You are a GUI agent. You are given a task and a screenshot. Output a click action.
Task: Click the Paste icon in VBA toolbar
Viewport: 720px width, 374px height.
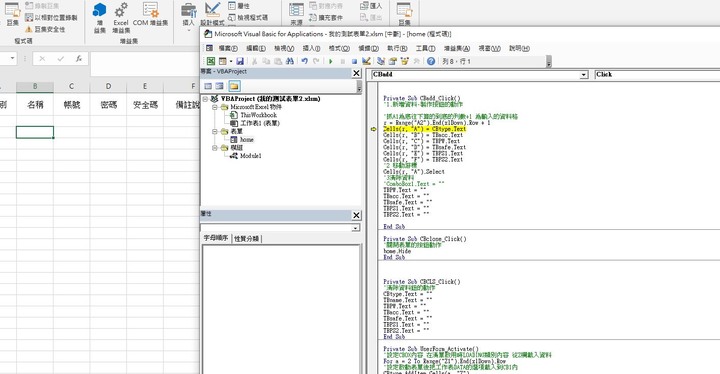[278, 61]
